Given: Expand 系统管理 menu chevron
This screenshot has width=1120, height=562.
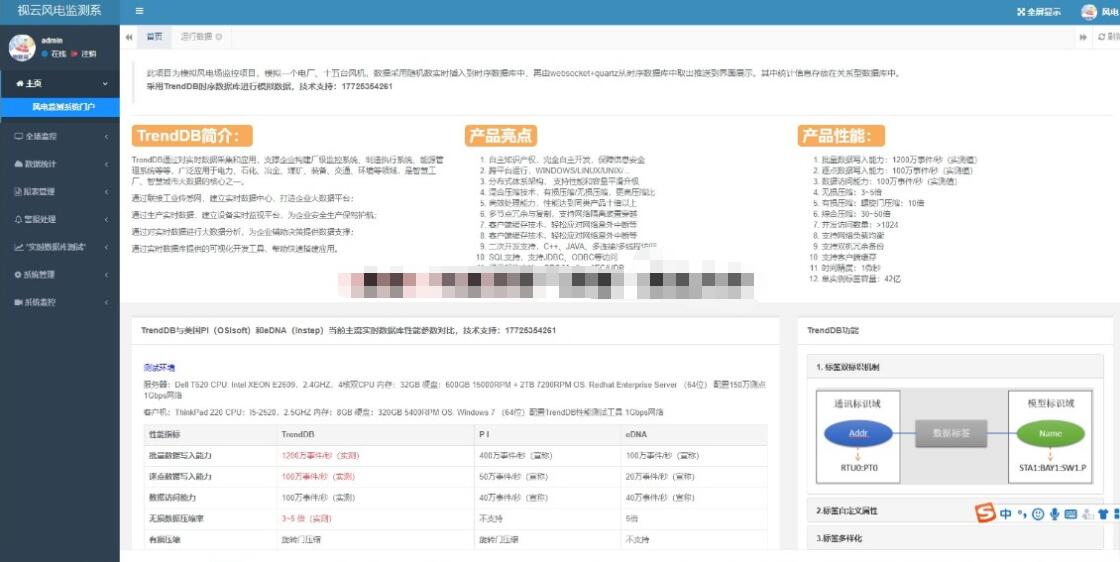Looking at the screenshot, I should 106,274.
